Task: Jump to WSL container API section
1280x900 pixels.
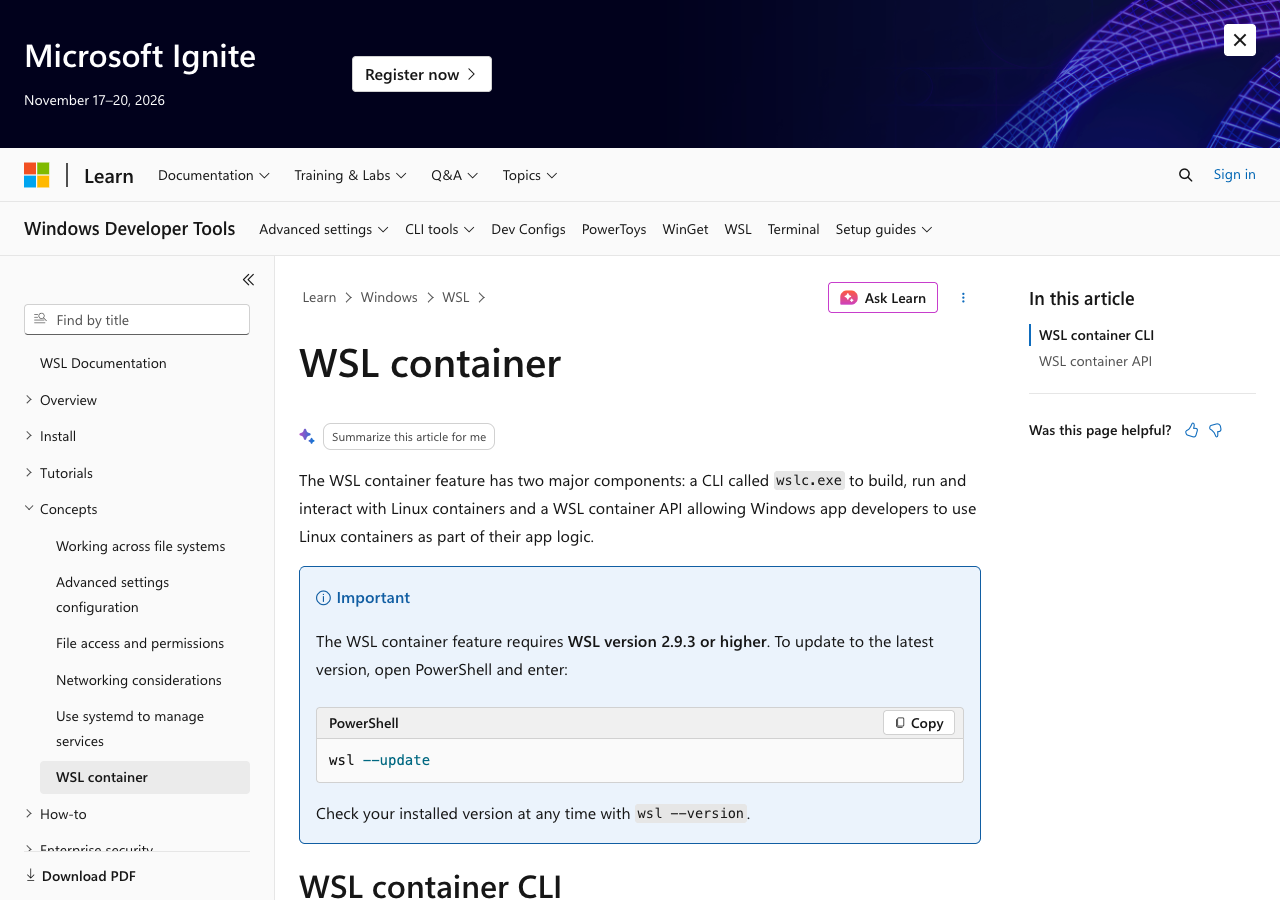Action: 1095,361
